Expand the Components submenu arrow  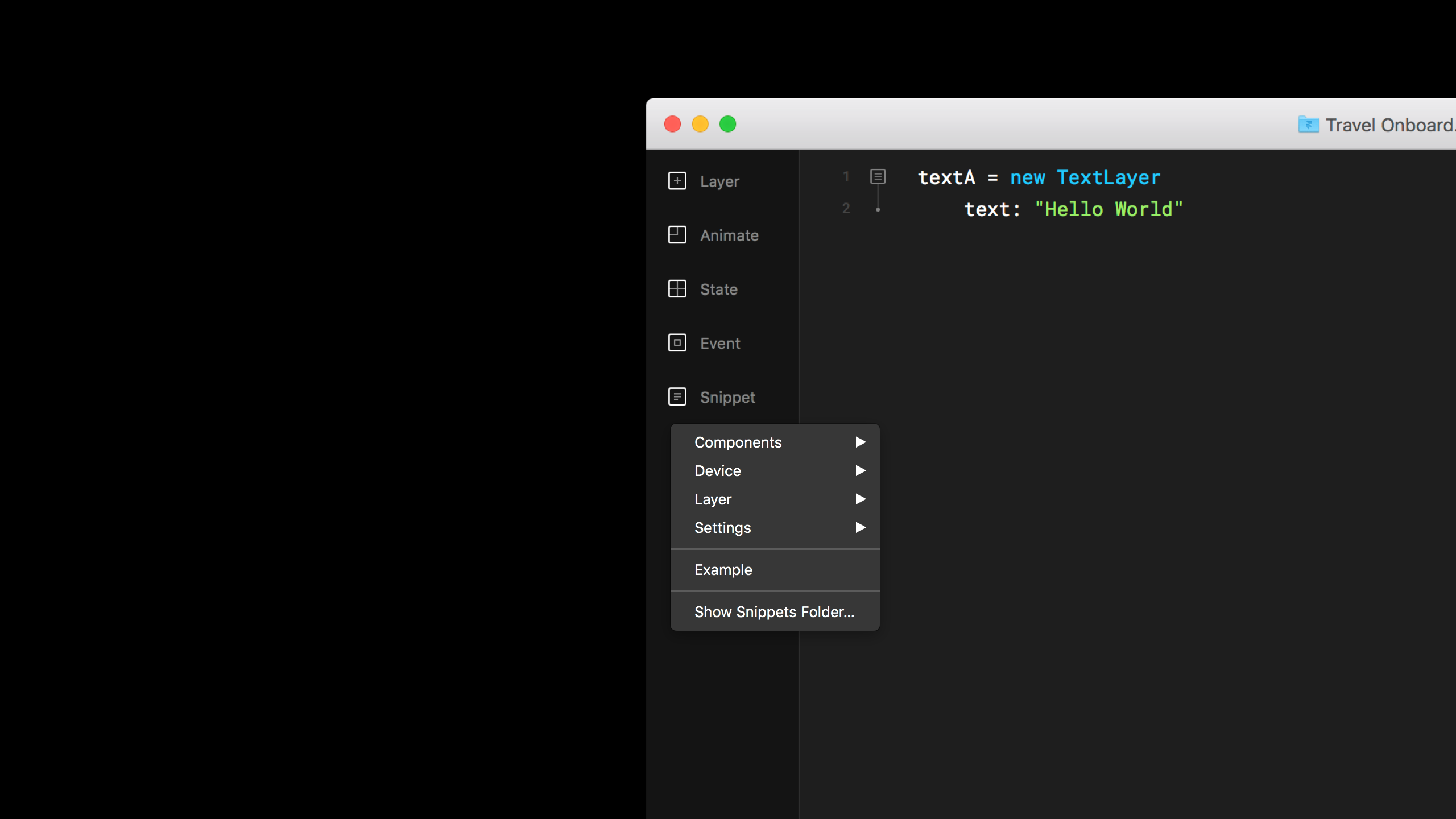[x=860, y=442]
